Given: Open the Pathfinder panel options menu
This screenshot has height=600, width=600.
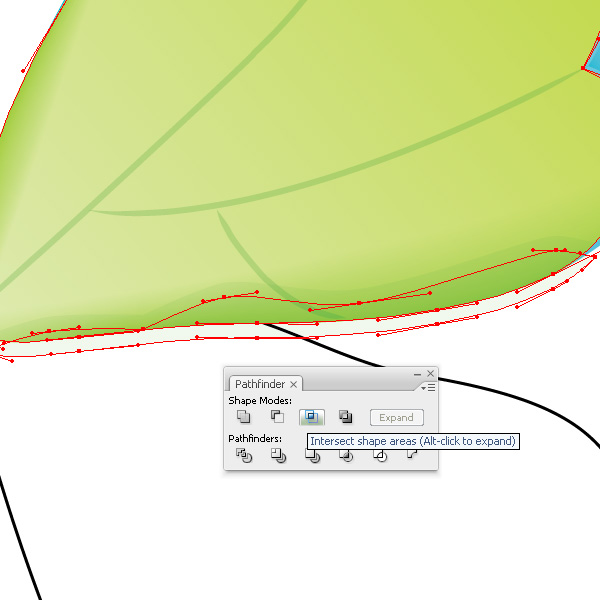Looking at the screenshot, I should (x=428, y=388).
